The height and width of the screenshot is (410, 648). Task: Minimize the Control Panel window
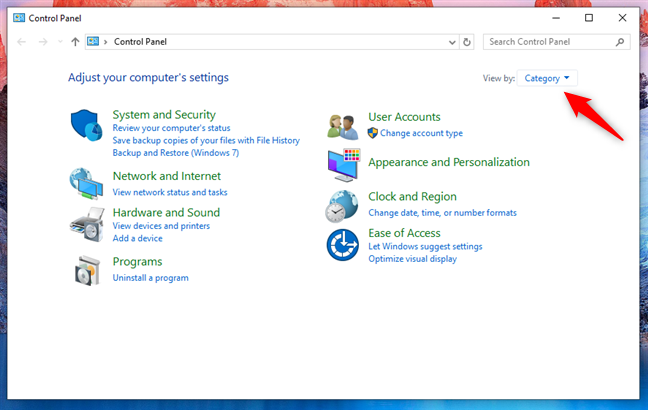coord(556,18)
